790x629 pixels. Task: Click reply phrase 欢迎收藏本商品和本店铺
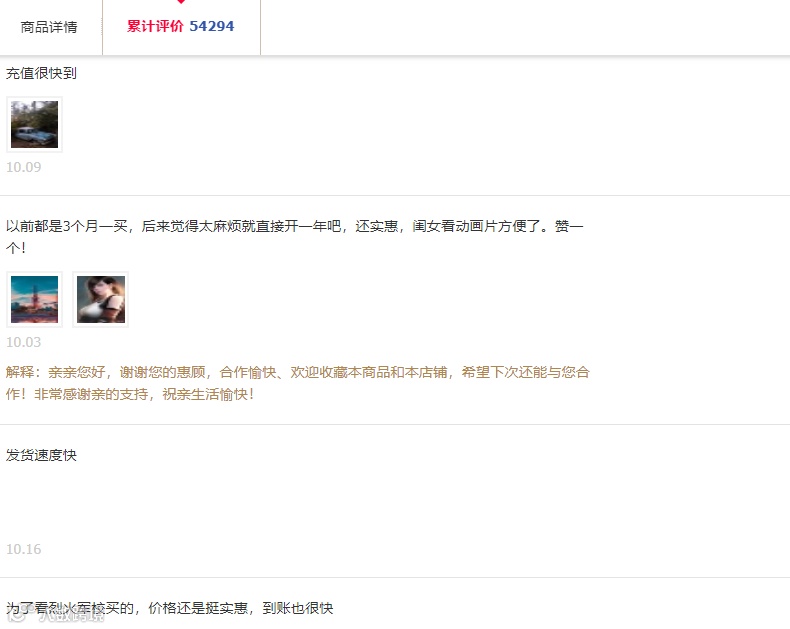tap(369, 372)
